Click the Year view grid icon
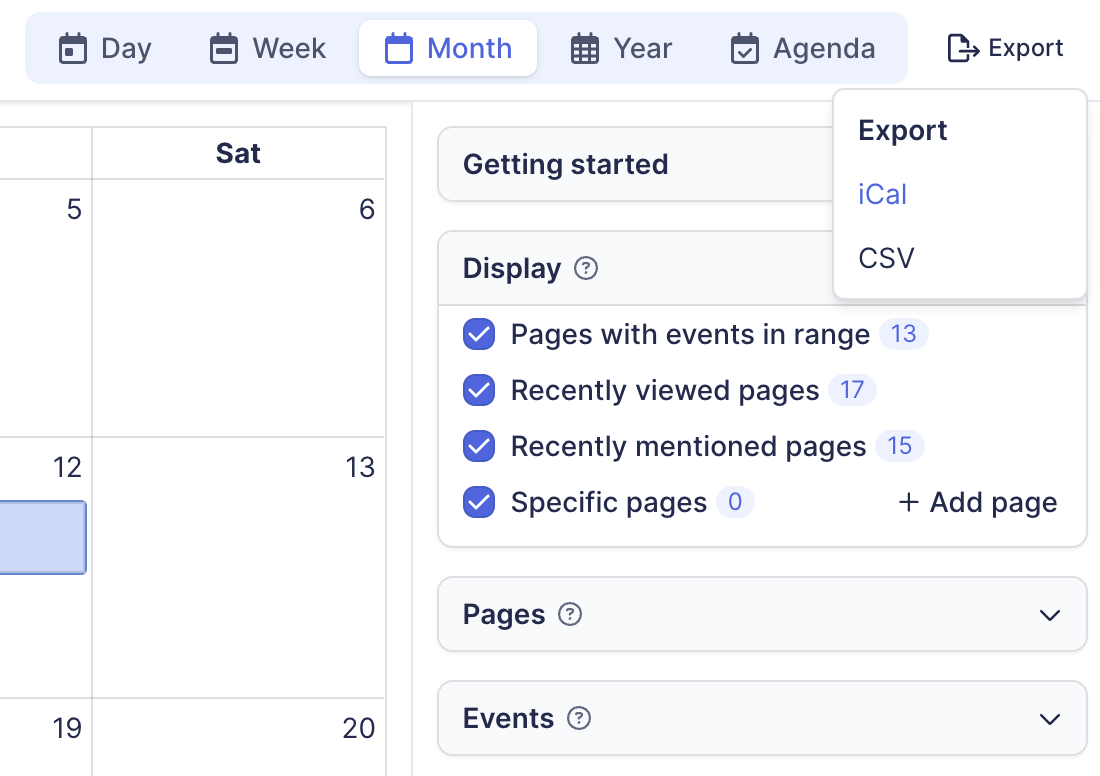Screen dimensions: 1100x776 point(585,48)
